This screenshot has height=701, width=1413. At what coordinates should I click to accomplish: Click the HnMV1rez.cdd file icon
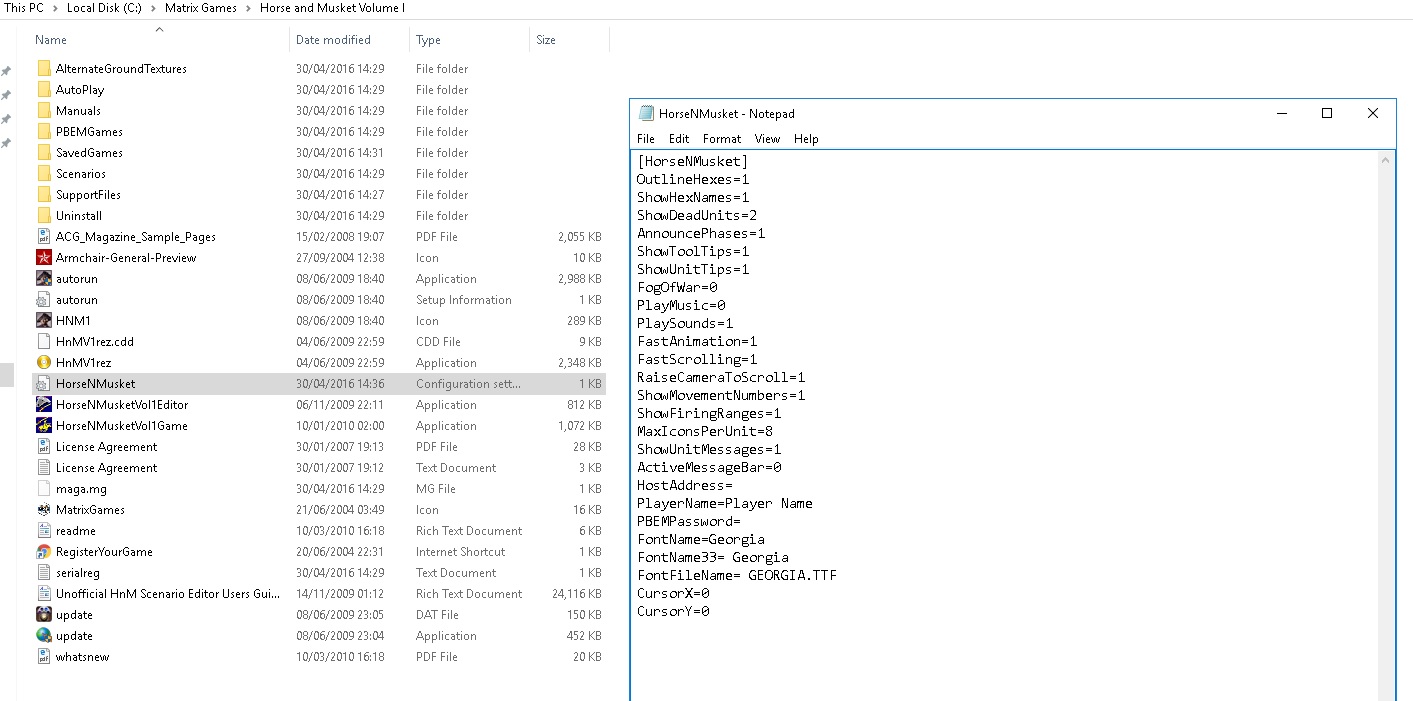[x=44, y=342]
